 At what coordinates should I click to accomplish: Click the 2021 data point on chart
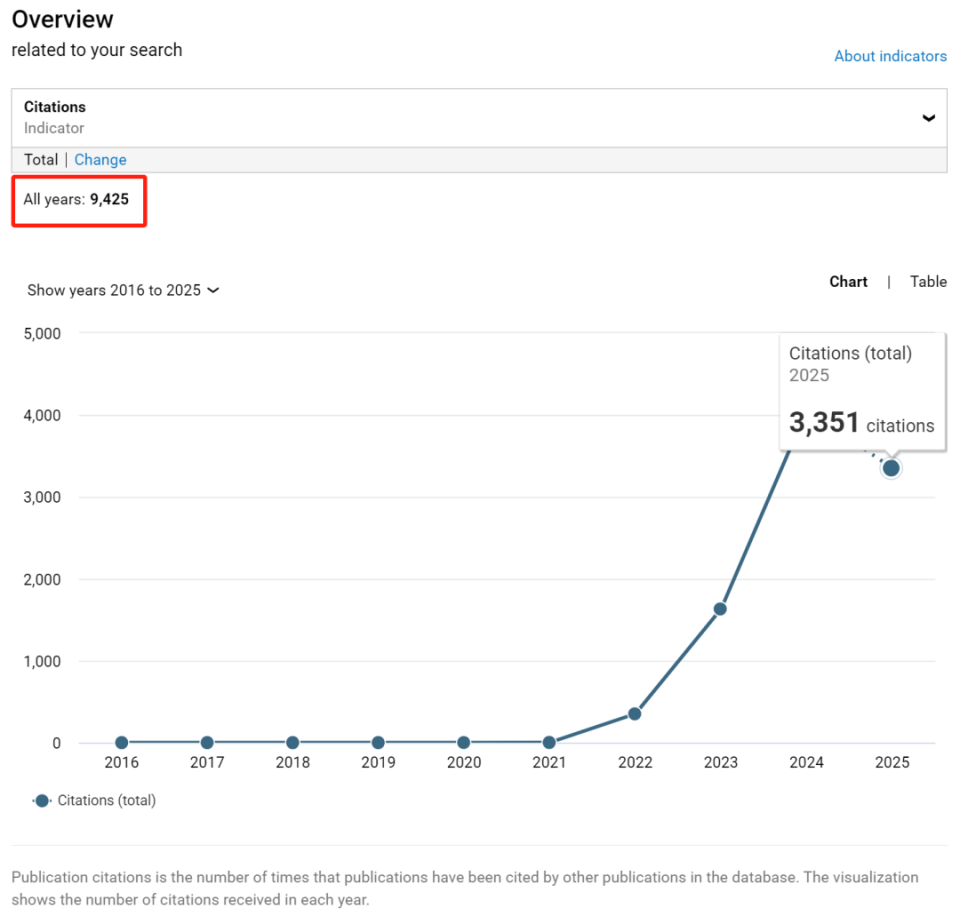point(549,743)
